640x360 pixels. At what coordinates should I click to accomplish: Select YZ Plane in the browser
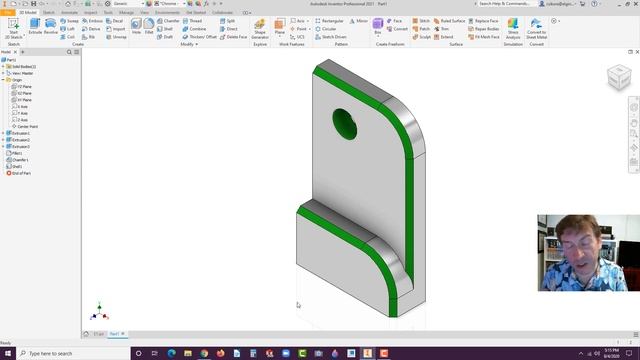tap(22, 87)
